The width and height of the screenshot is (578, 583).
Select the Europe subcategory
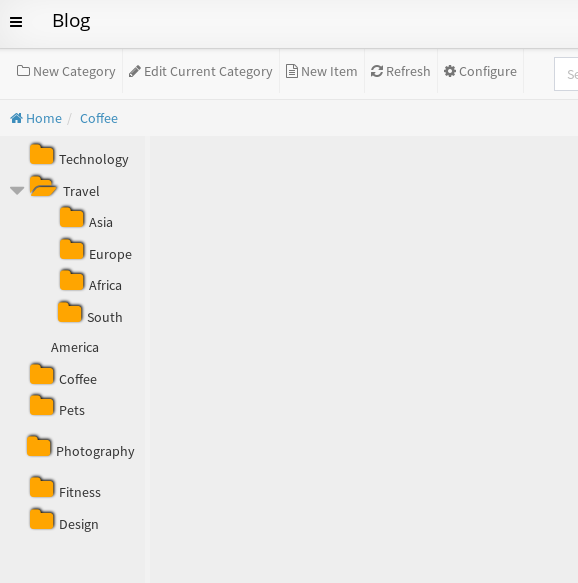110,255
